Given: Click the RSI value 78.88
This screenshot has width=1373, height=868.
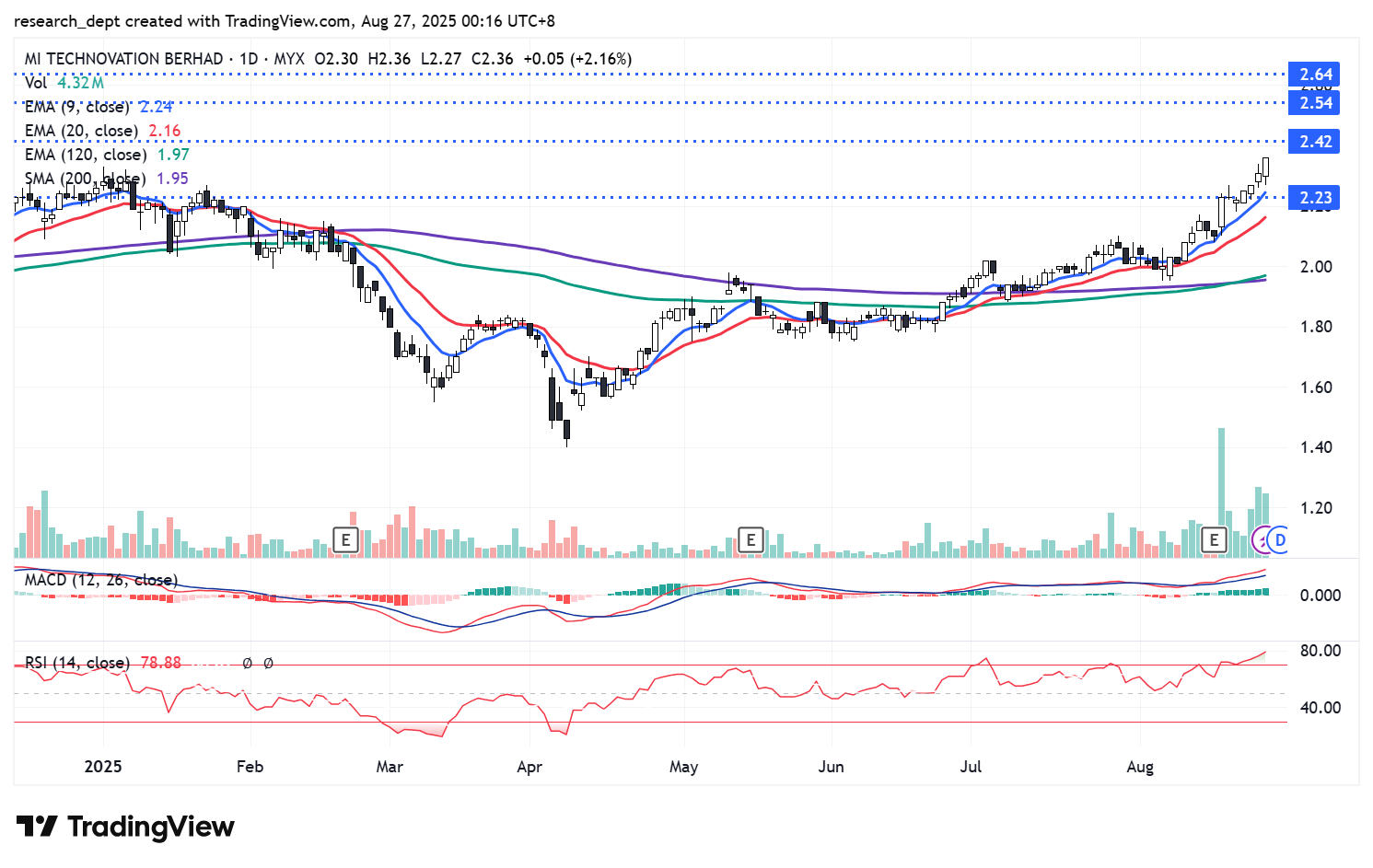Looking at the screenshot, I should (161, 663).
